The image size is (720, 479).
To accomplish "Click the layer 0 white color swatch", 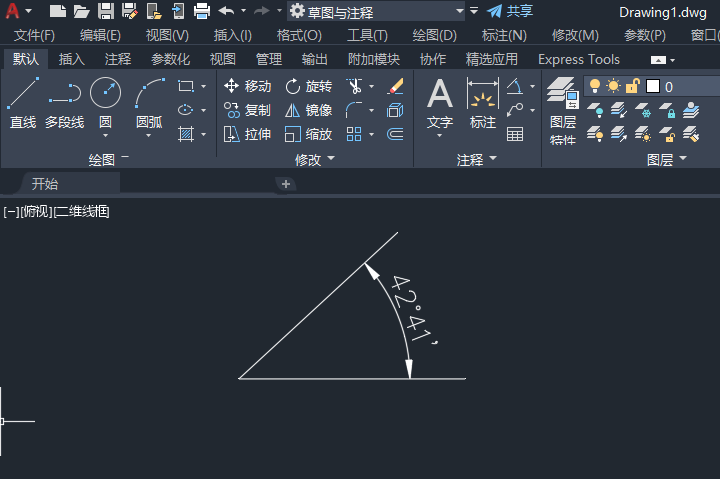I will click(653, 86).
